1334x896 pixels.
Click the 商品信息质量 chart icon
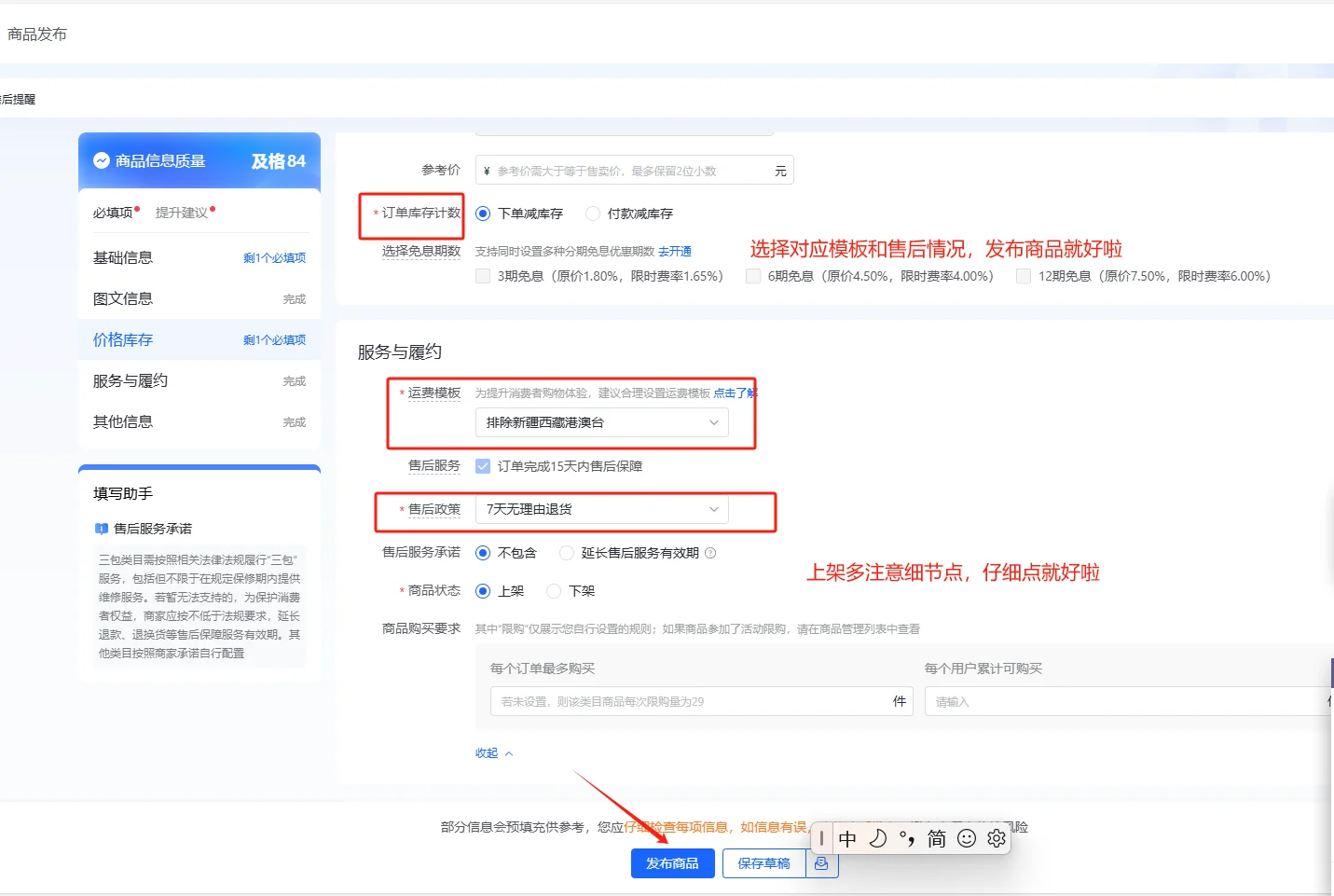(102, 161)
